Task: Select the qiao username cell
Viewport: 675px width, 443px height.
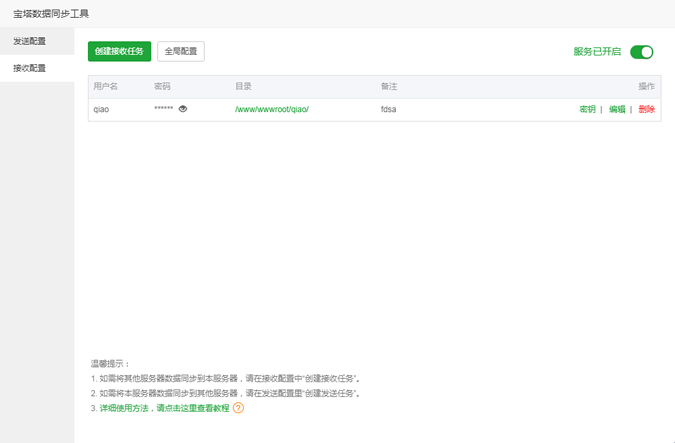Action: [x=101, y=109]
